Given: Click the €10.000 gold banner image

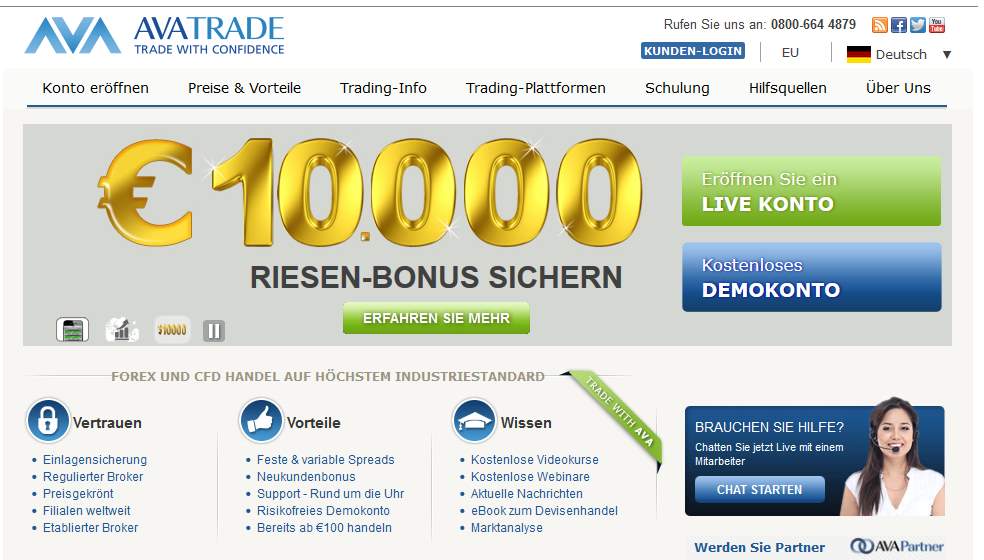Looking at the screenshot, I should pyautogui.click(x=370, y=192).
